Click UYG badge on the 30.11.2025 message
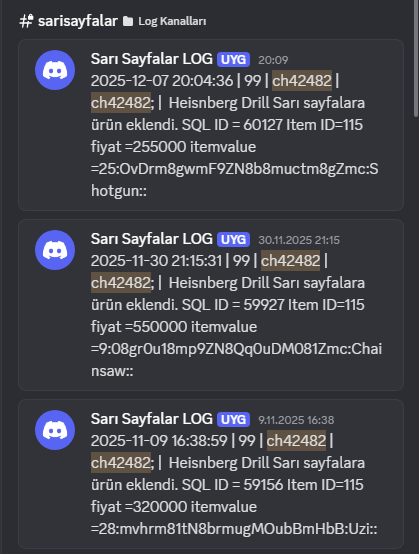This screenshot has width=419, height=554. 233,240
